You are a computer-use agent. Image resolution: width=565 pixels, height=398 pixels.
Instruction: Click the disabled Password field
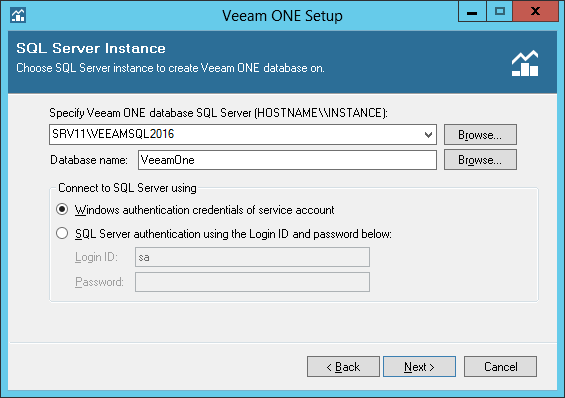pyautogui.click(x=252, y=282)
